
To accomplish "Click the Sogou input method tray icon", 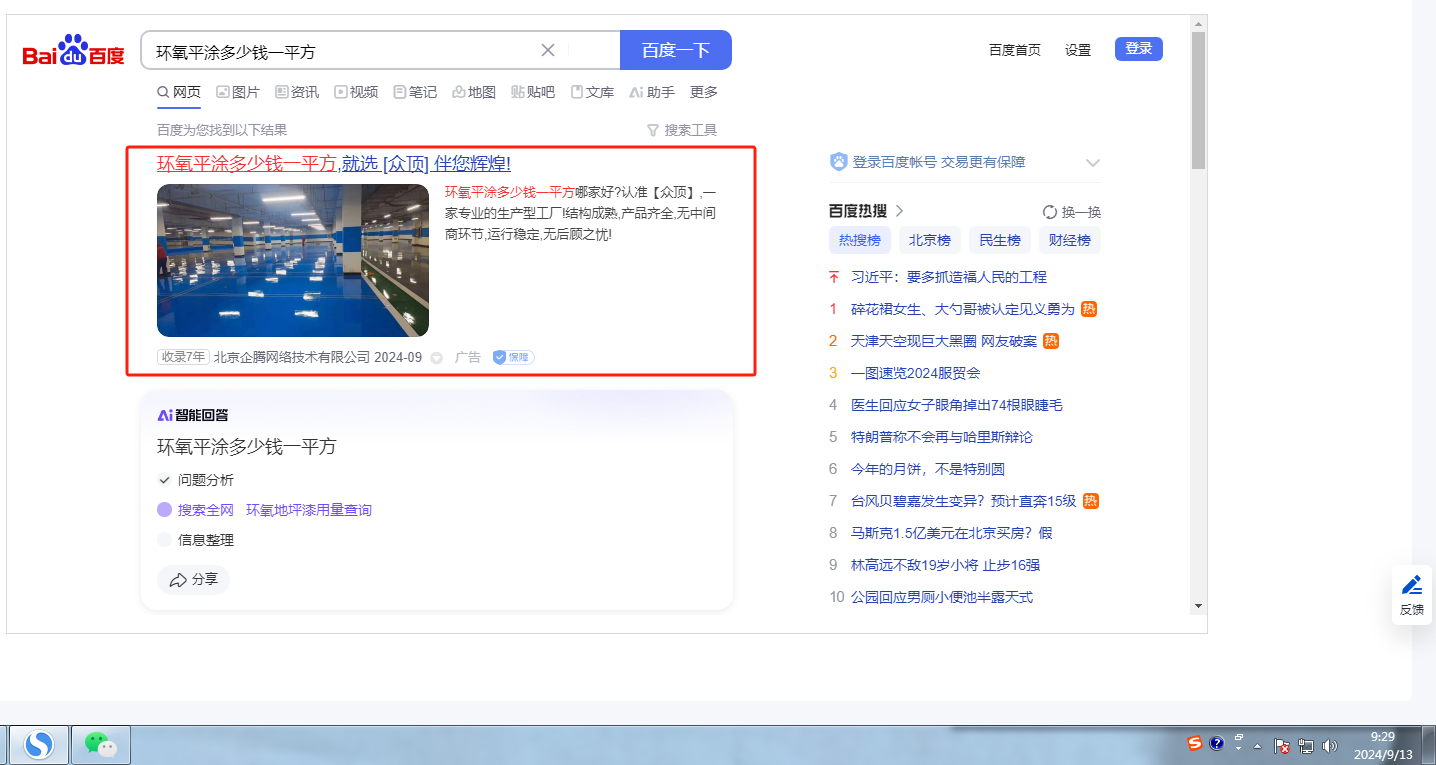I will click(1194, 743).
